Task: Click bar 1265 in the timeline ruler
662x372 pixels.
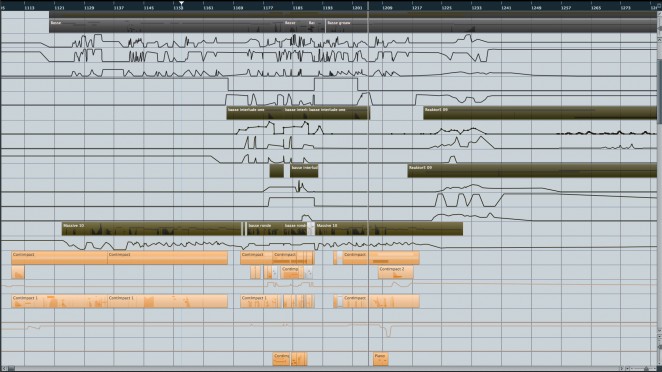Action: pos(596,8)
